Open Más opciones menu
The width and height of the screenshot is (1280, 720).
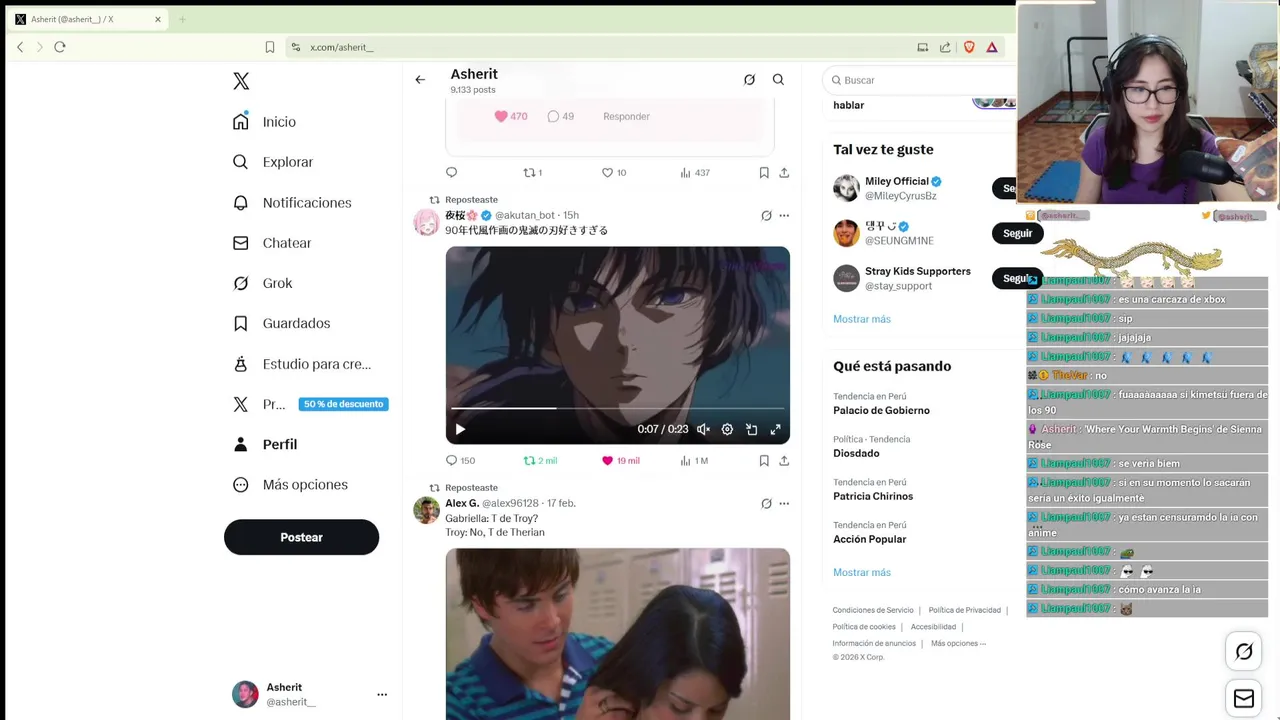pyautogui.click(x=290, y=485)
